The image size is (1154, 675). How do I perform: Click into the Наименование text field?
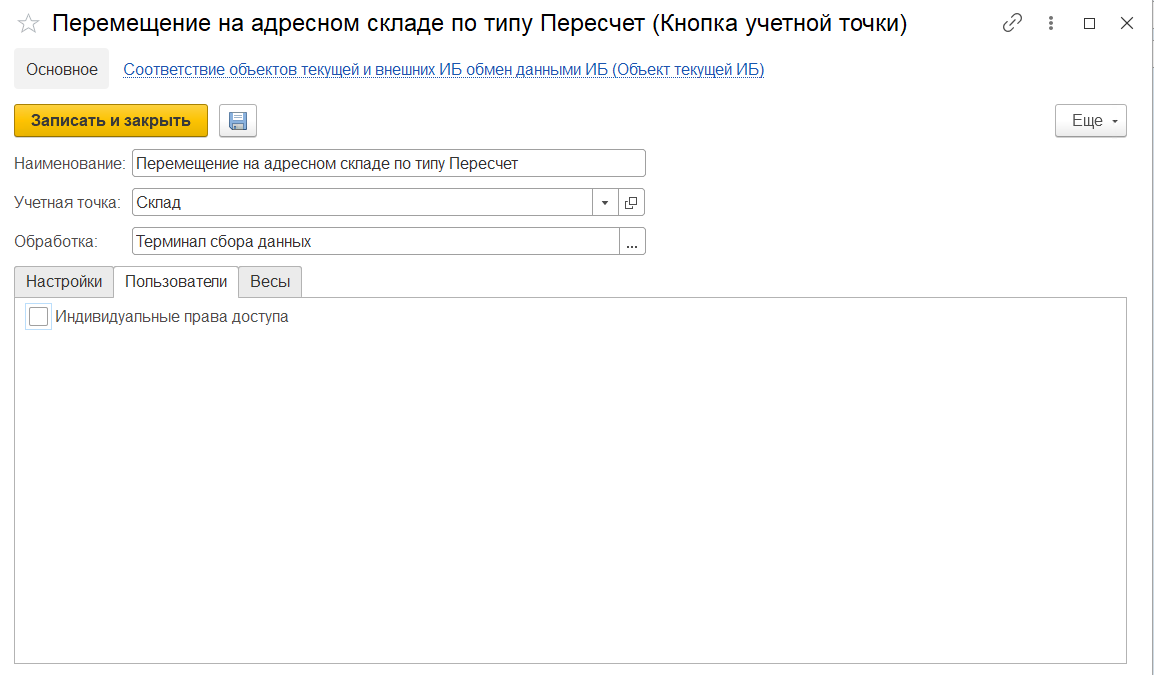tap(388, 163)
